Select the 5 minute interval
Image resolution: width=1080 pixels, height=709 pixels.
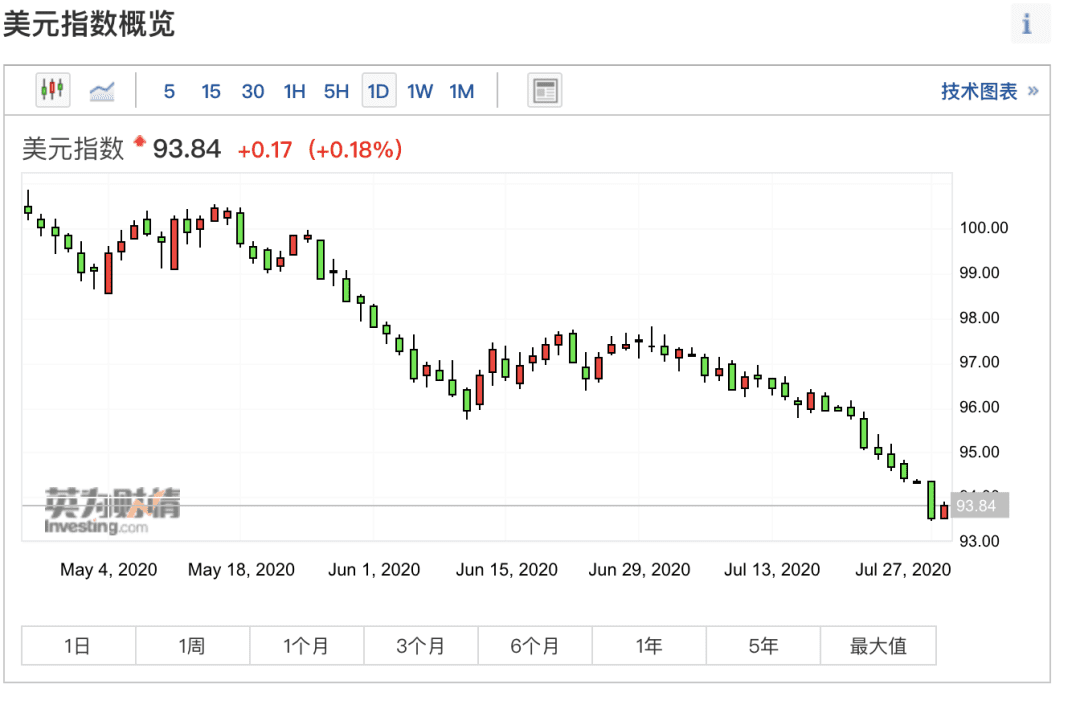(x=169, y=91)
